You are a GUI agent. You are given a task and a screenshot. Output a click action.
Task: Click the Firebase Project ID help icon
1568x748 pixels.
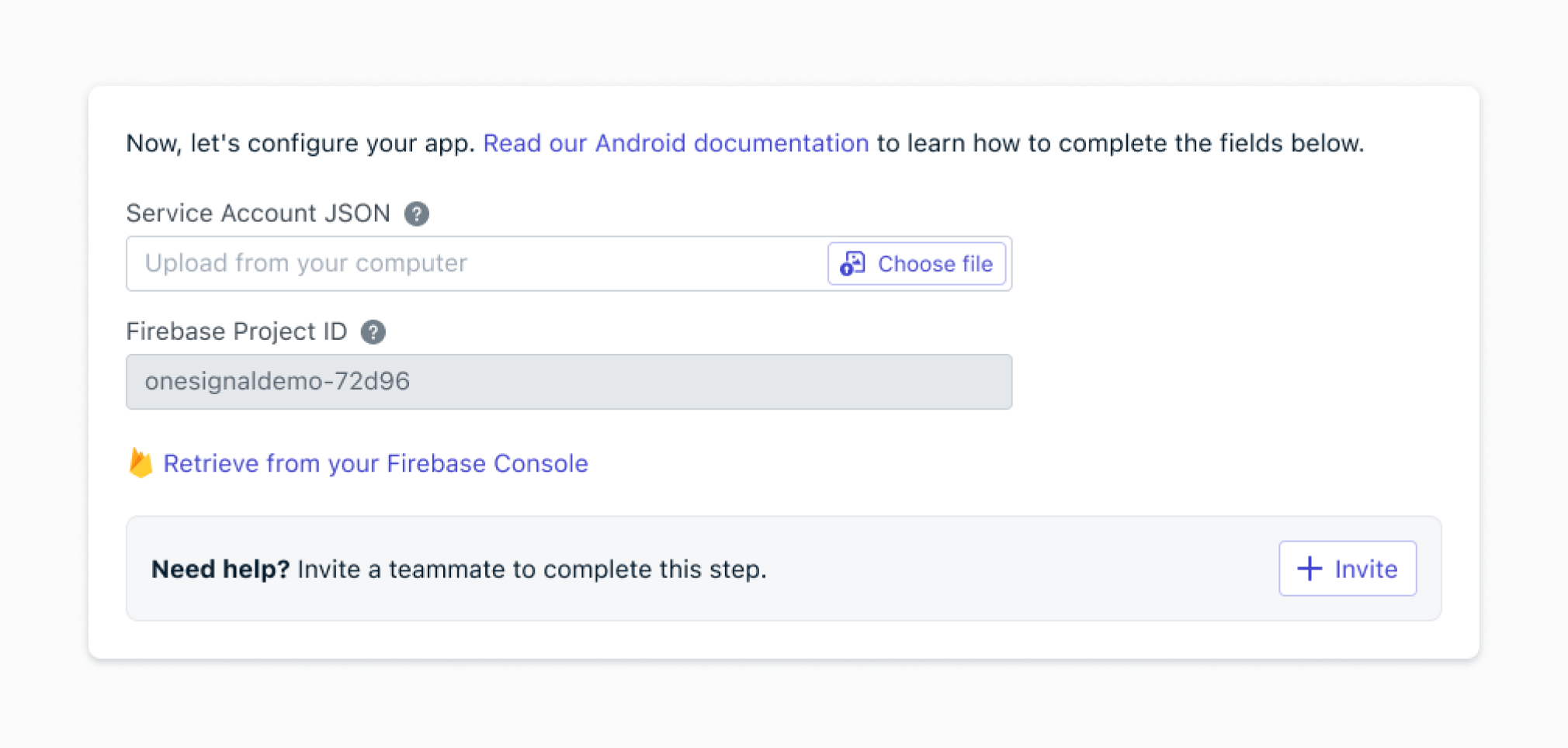tap(373, 332)
